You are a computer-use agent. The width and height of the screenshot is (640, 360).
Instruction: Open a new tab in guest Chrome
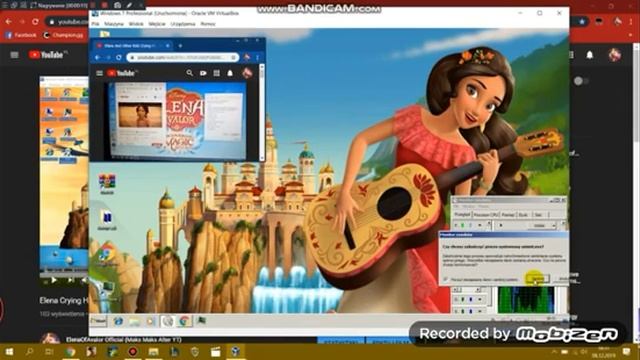coord(180,46)
